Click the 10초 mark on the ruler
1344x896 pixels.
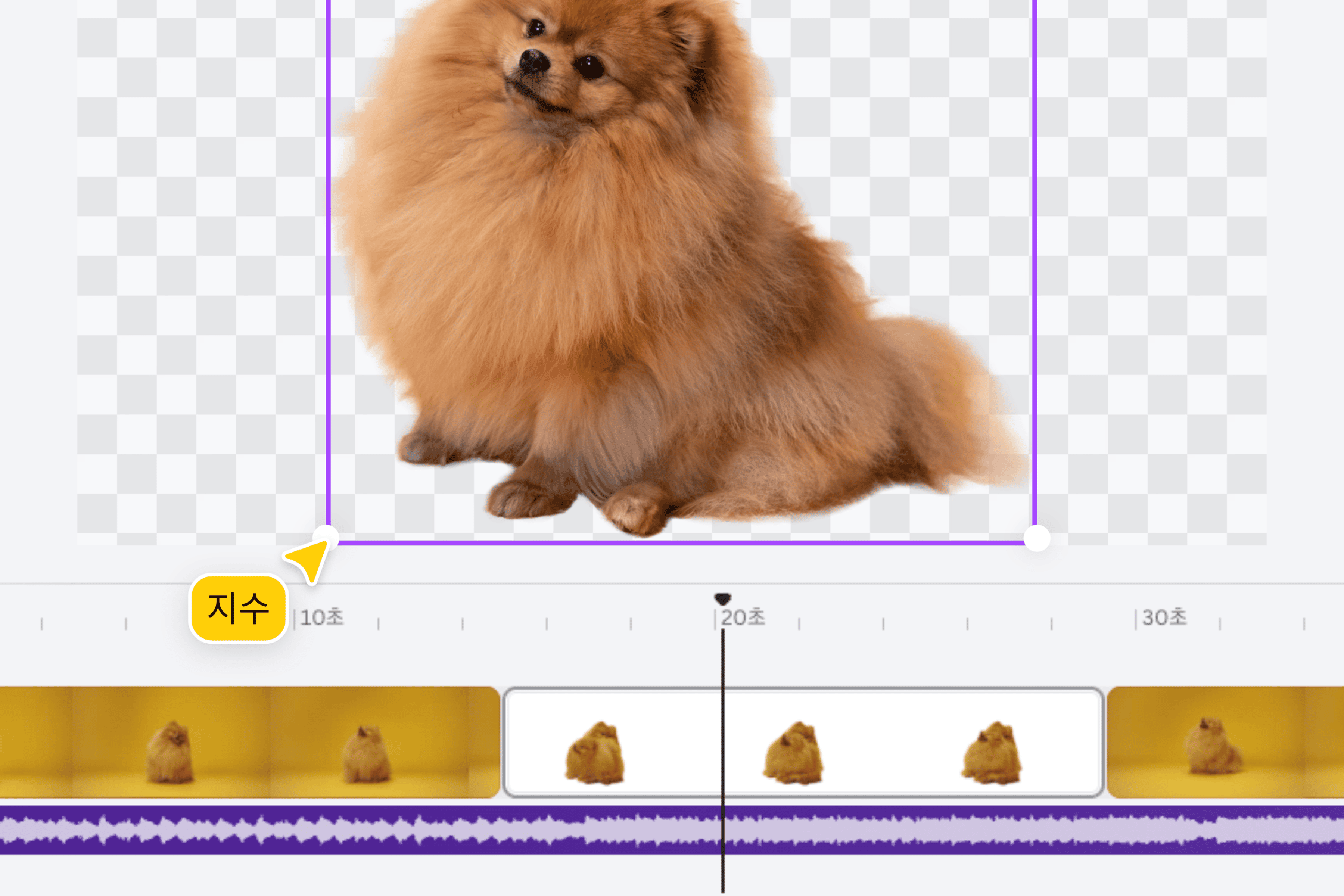[322, 617]
